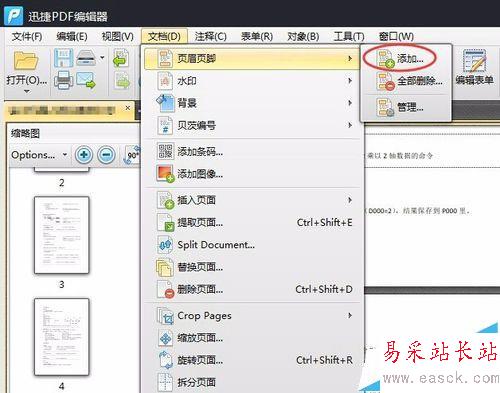Close the open document tab
The width and height of the screenshot is (500, 393).
[128, 108]
